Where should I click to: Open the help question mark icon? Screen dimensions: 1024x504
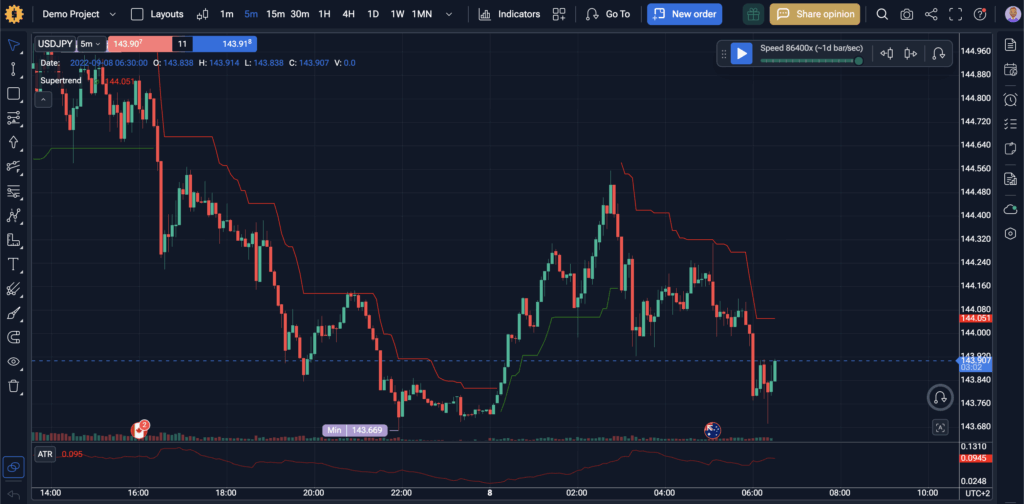click(980, 14)
